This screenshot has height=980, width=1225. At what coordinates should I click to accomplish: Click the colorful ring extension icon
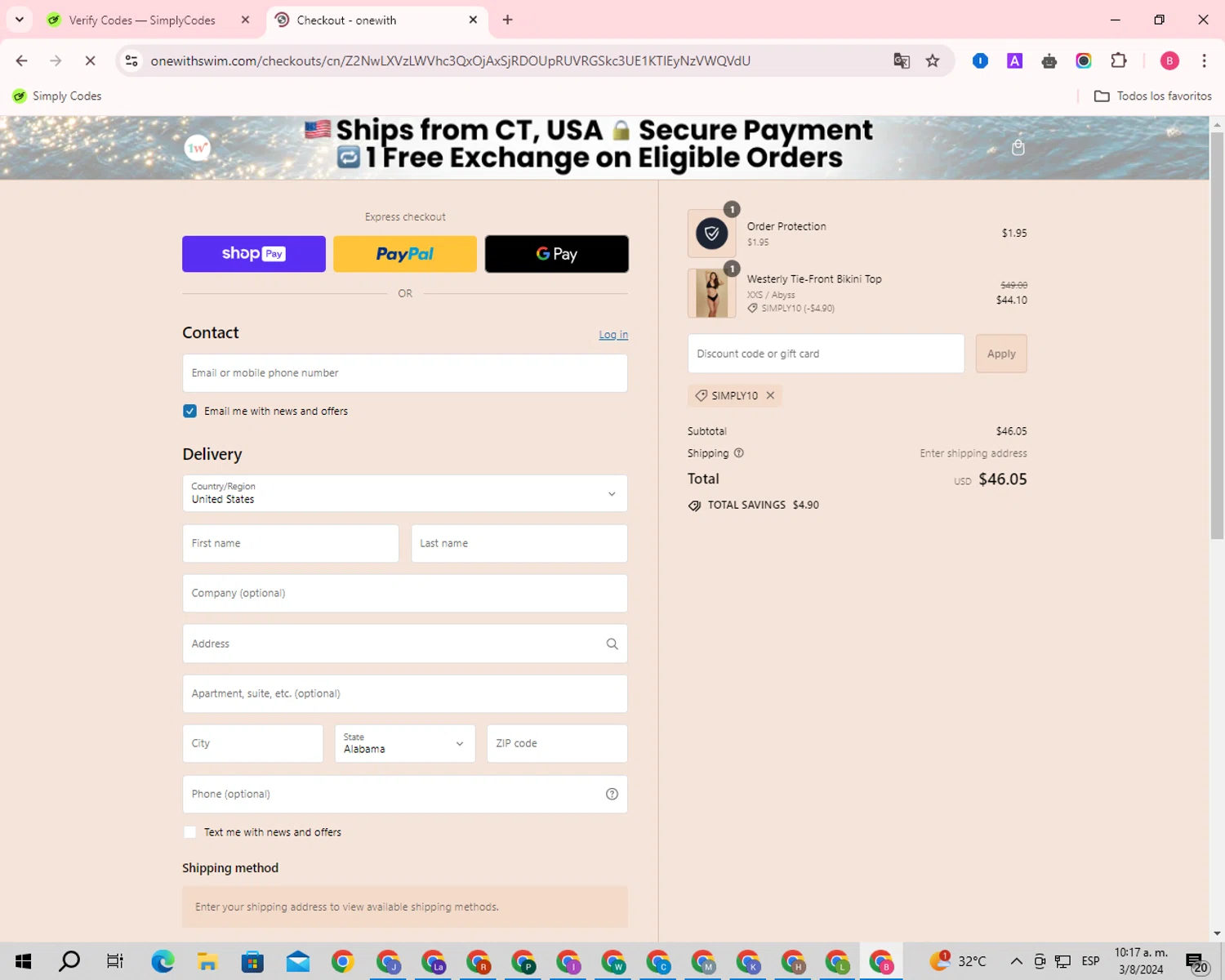point(1084,60)
